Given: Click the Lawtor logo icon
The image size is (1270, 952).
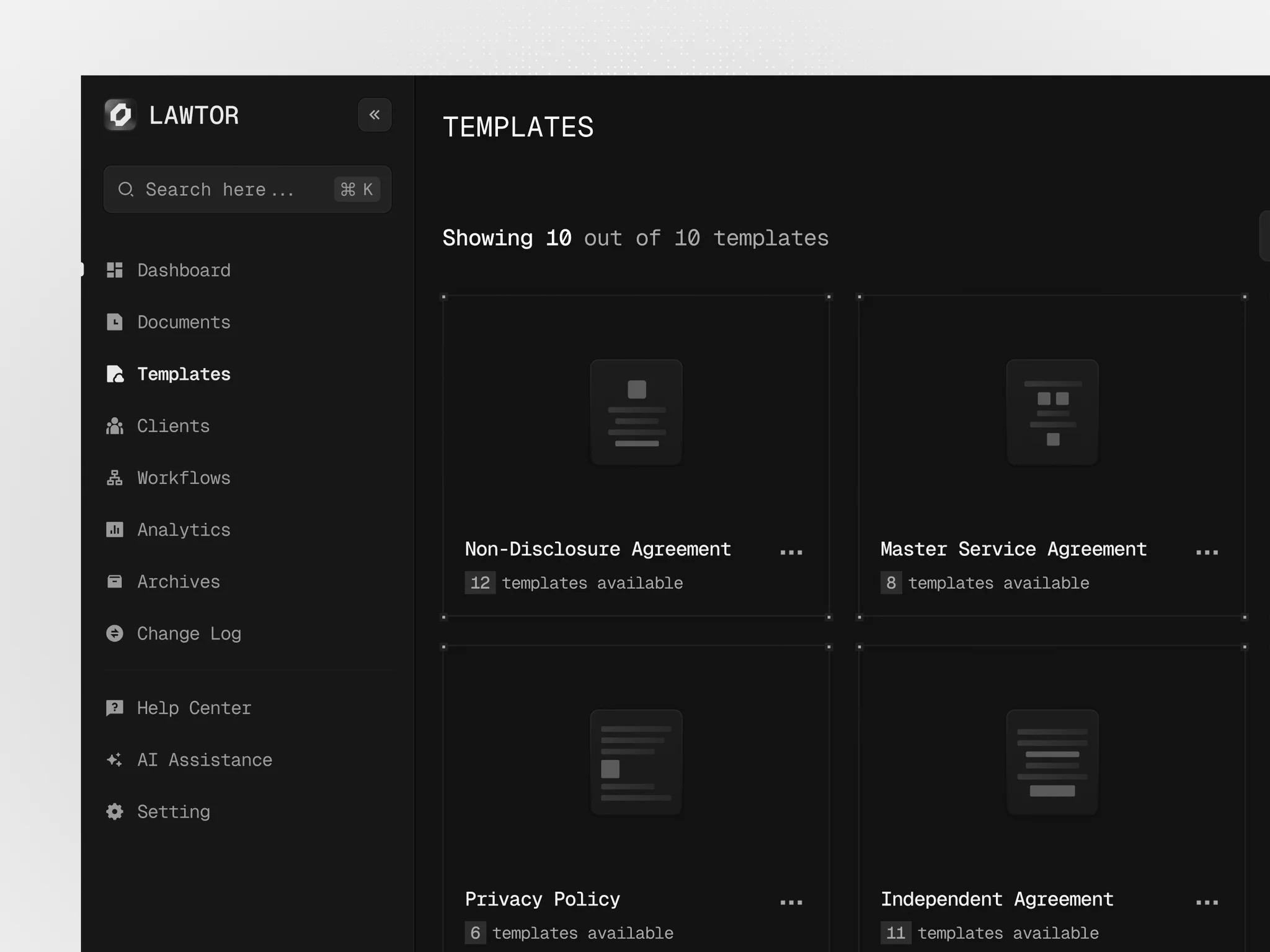Looking at the screenshot, I should point(120,115).
